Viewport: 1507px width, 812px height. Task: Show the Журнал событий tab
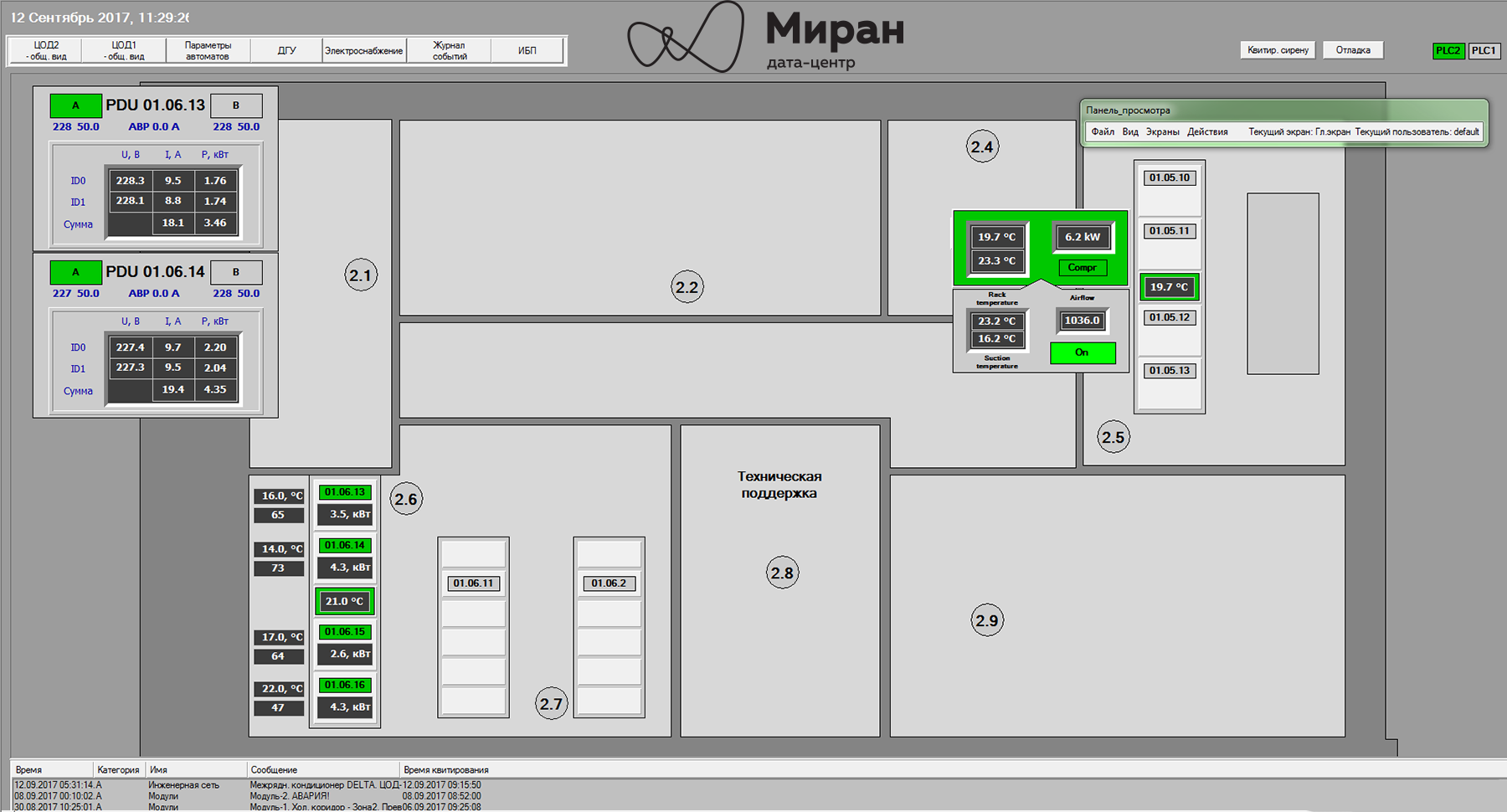pos(450,50)
